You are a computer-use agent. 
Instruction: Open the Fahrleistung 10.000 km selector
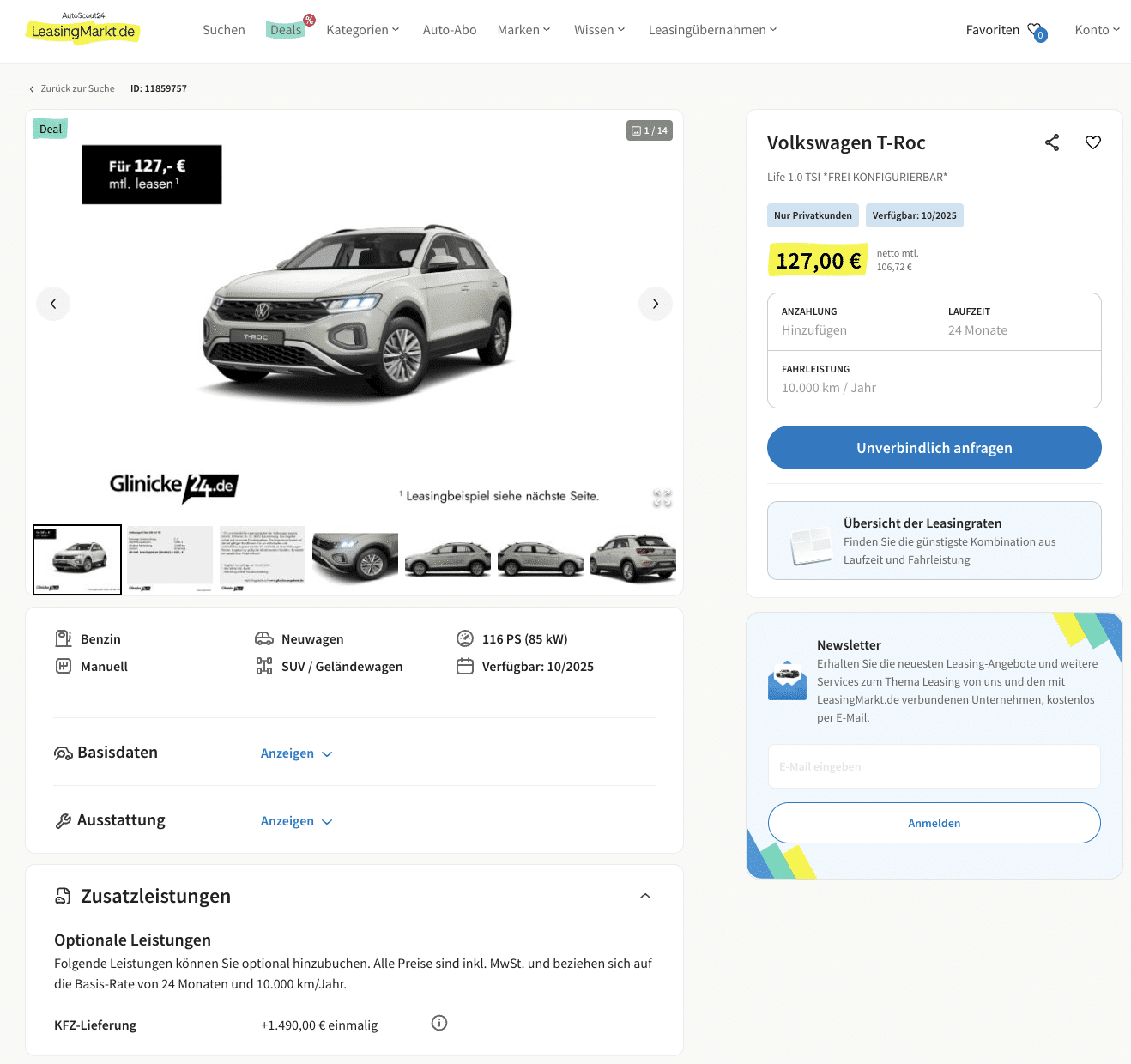point(934,379)
